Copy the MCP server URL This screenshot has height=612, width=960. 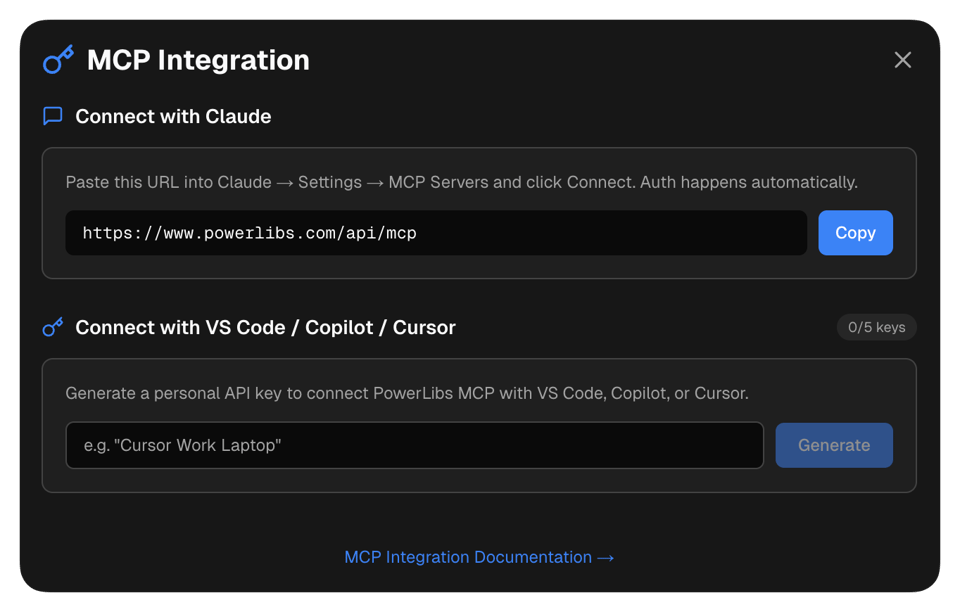coord(855,233)
